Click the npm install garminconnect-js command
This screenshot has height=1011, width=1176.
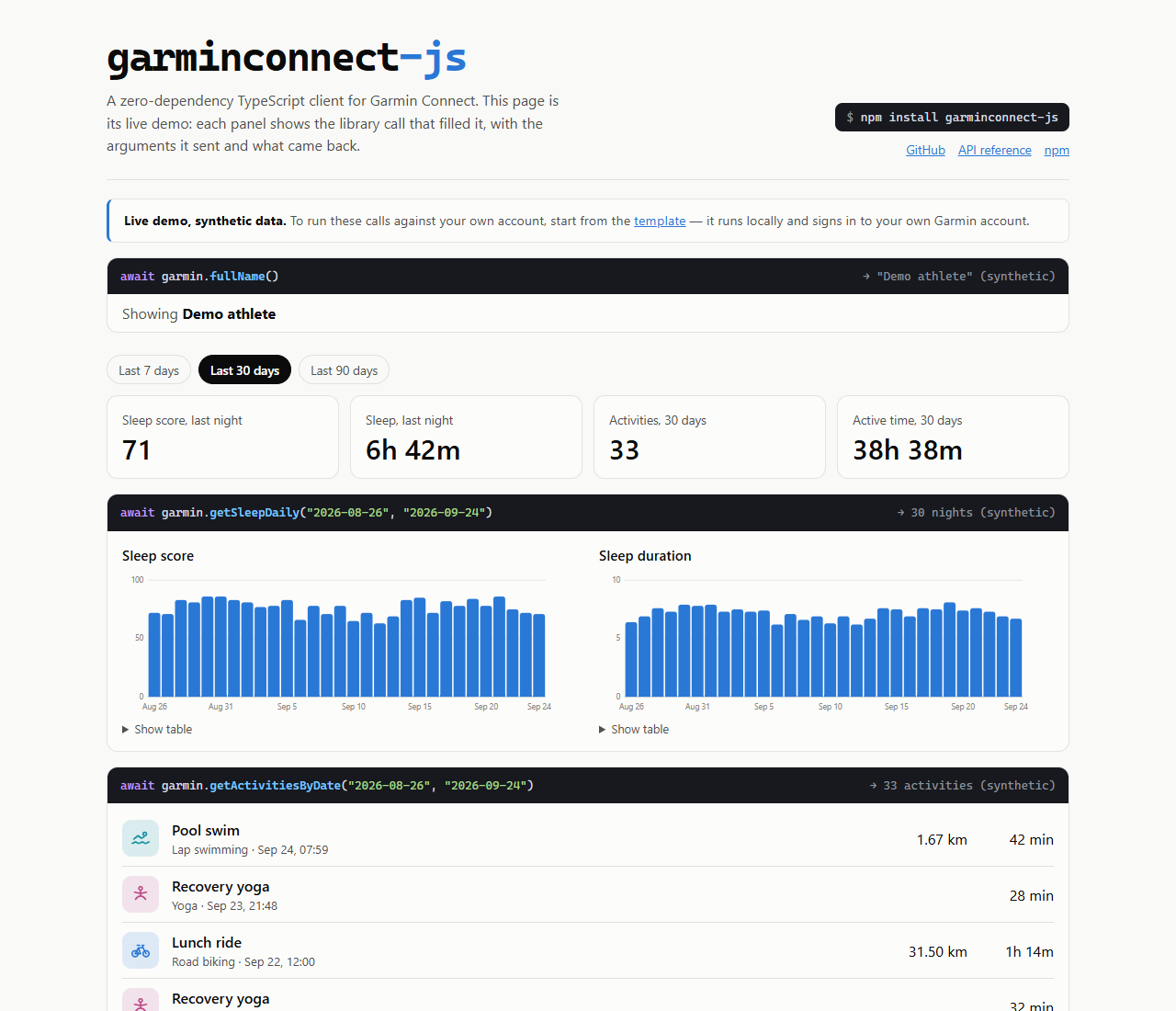952,117
